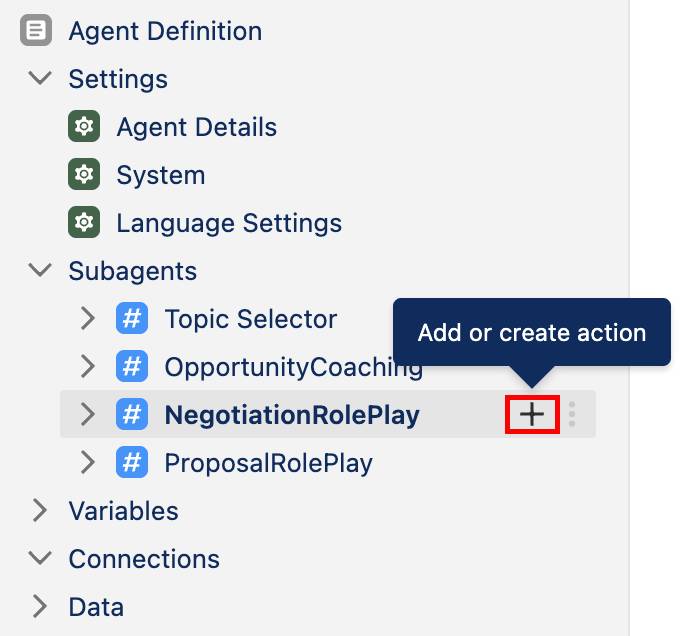Expand the Topic Selector subagent chevron

click(88, 318)
